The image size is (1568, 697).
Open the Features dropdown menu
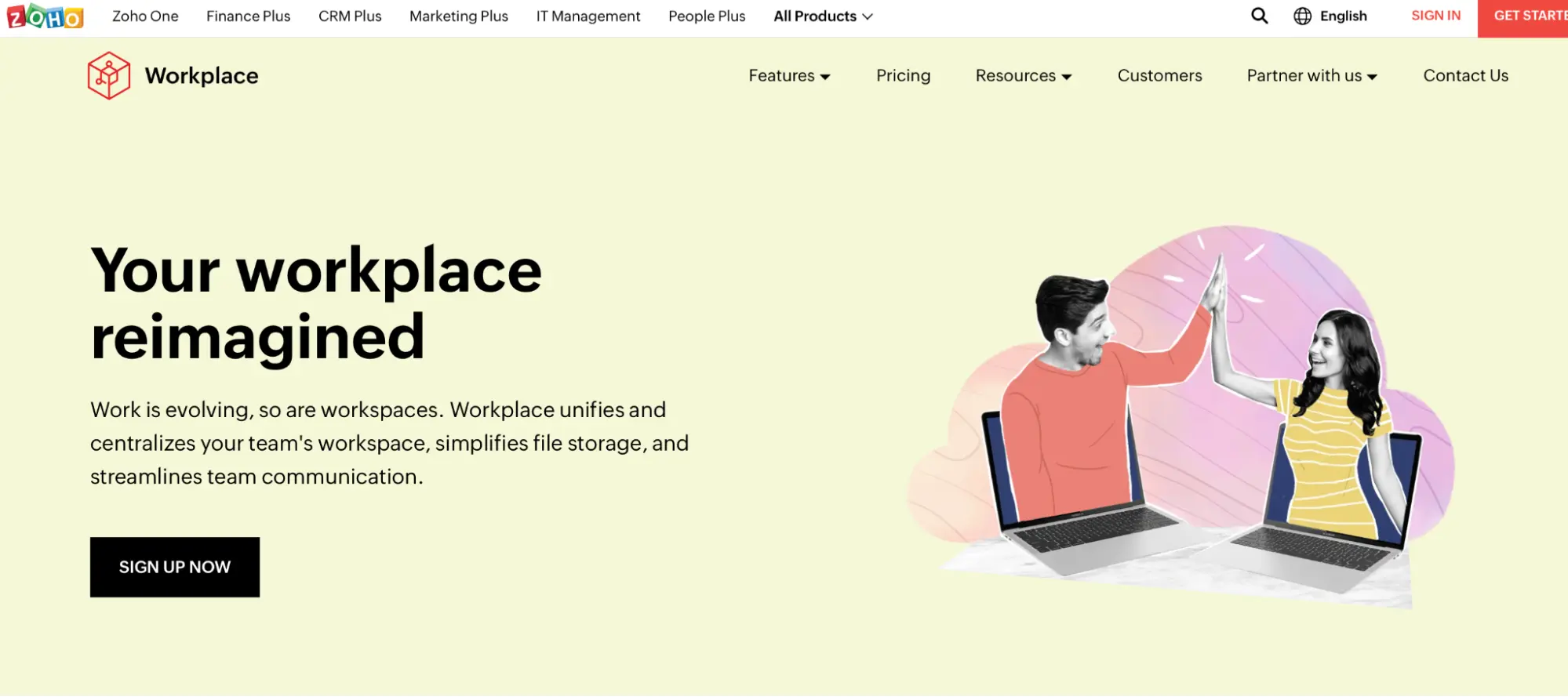pyautogui.click(x=789, y=76)
